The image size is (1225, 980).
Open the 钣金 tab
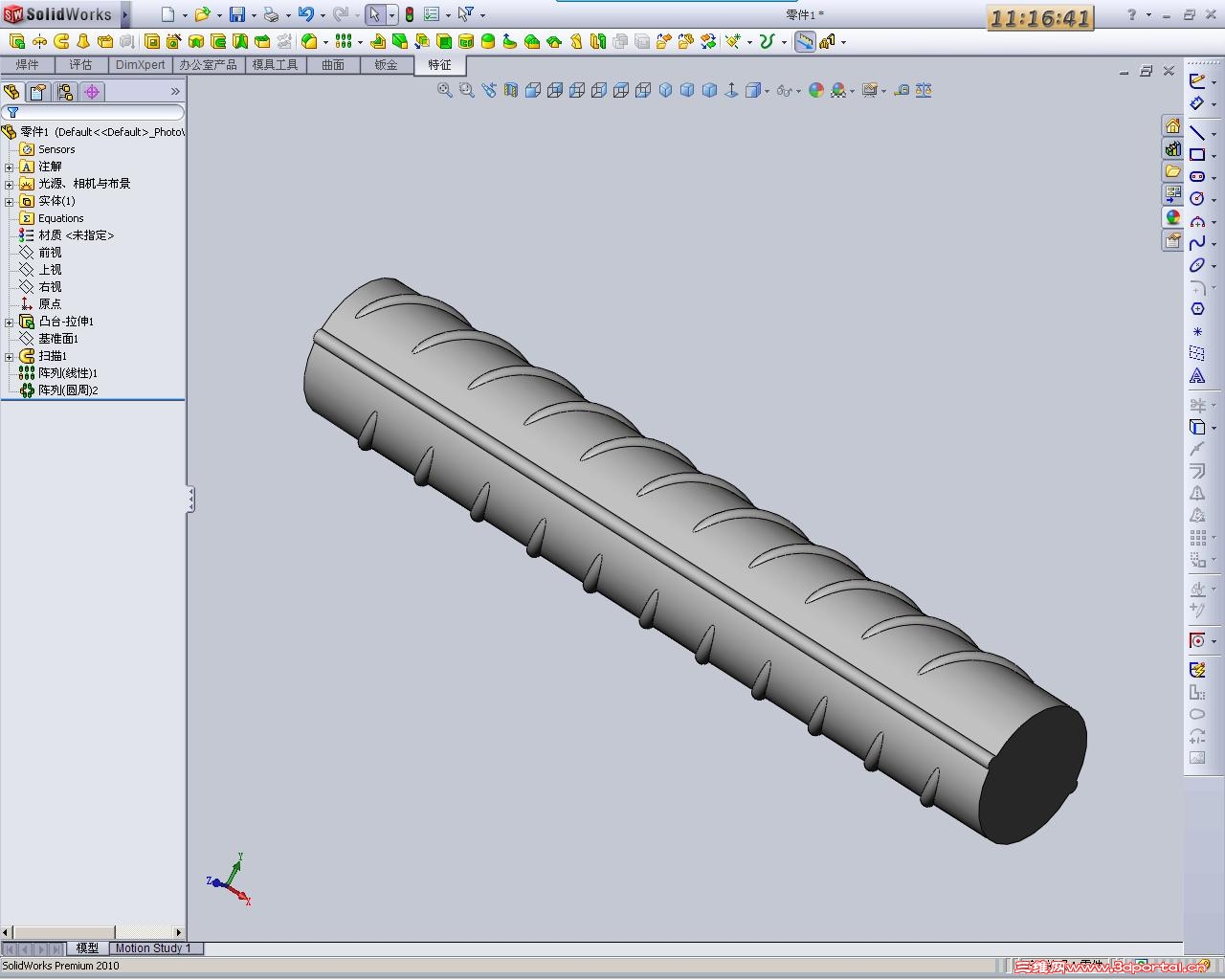pyautogui.click(x=386, y=65)
